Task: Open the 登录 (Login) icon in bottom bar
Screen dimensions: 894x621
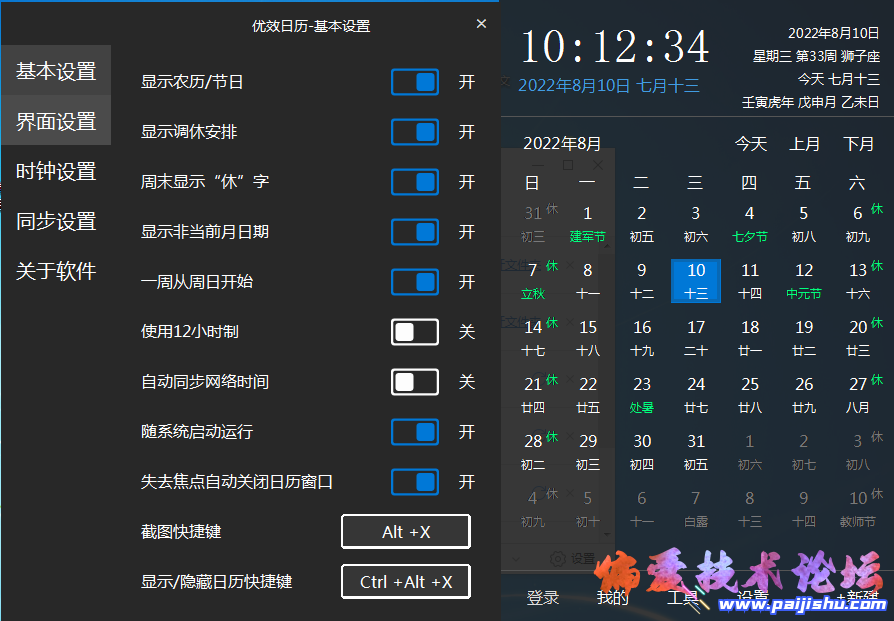Action: [543, 597]
